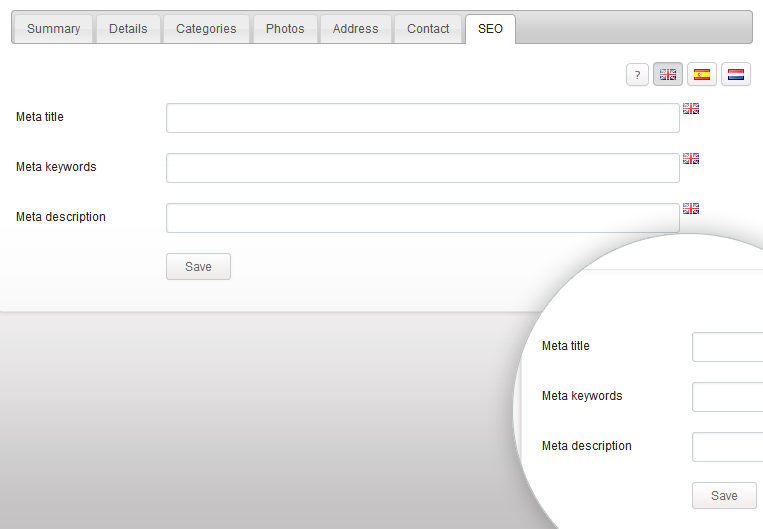Screen dimensions: 763x529
Task: Switch language to English flag button
Action: [668, 74]
